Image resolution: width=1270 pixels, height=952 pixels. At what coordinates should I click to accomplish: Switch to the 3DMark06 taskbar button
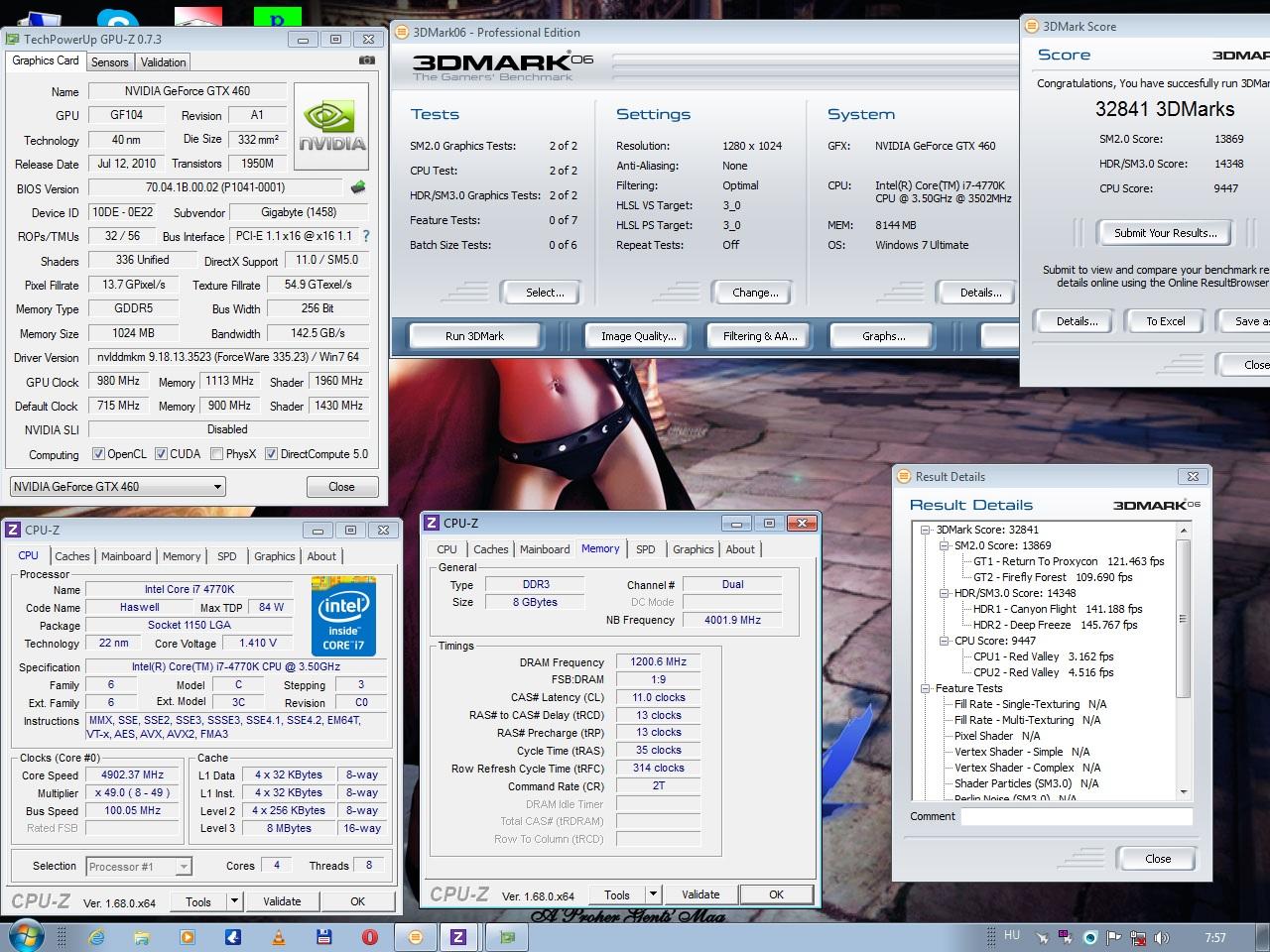(x=417, y=936)
